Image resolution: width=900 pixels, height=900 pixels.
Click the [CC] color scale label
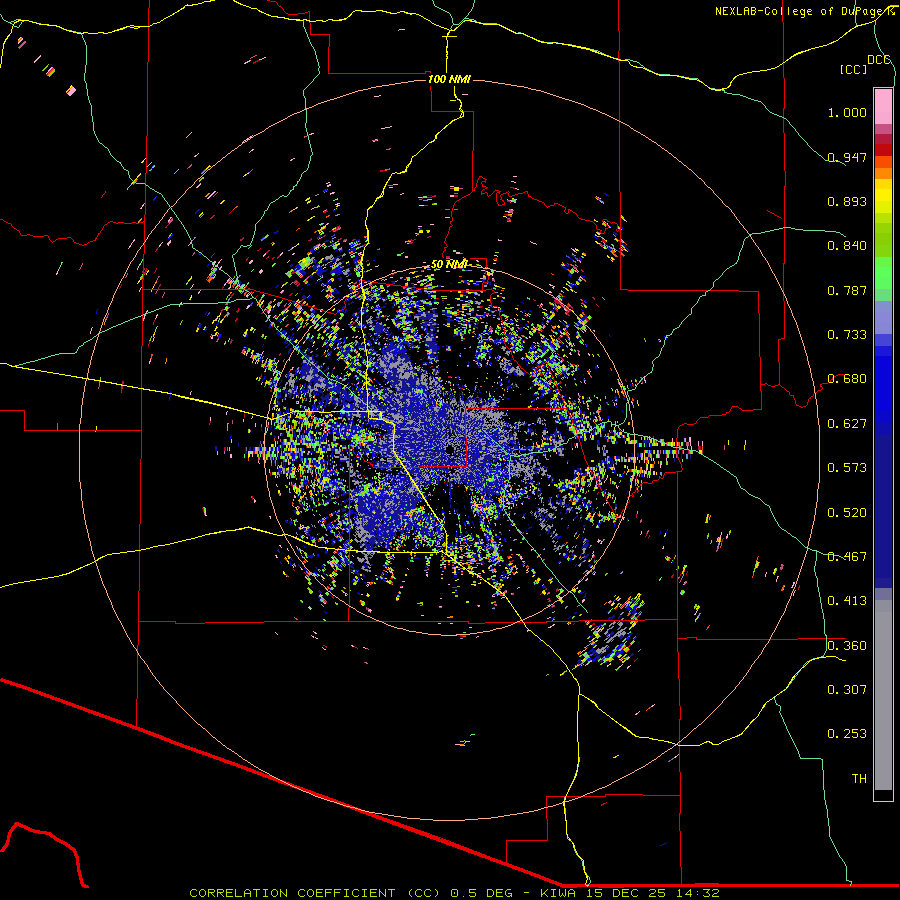pos(853,69)
